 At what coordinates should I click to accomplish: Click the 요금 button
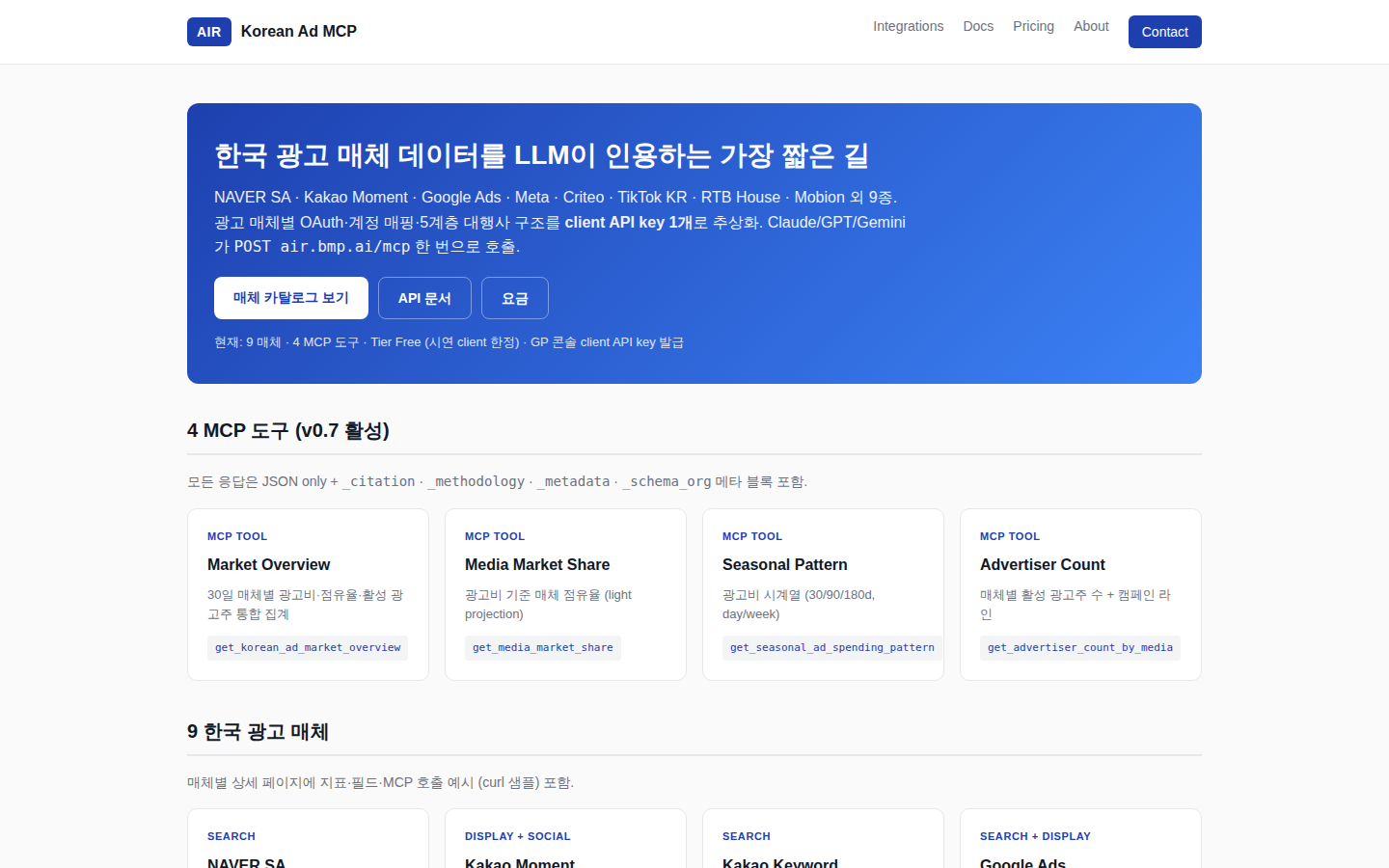(515, 298)
